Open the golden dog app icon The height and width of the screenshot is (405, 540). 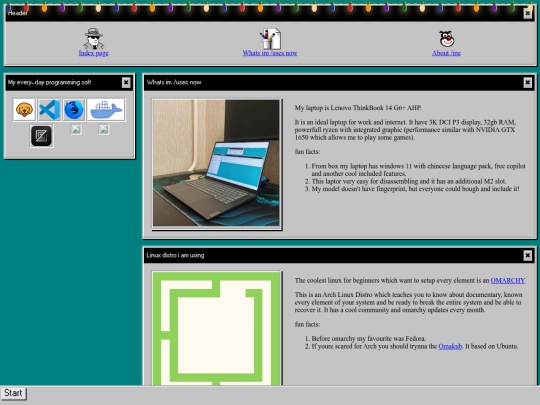[x=24, y=110]
